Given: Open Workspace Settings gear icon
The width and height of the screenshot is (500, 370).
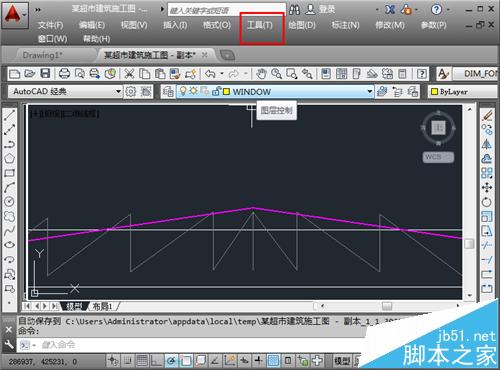Looking at the screenshot, I should tap(131, 91).
